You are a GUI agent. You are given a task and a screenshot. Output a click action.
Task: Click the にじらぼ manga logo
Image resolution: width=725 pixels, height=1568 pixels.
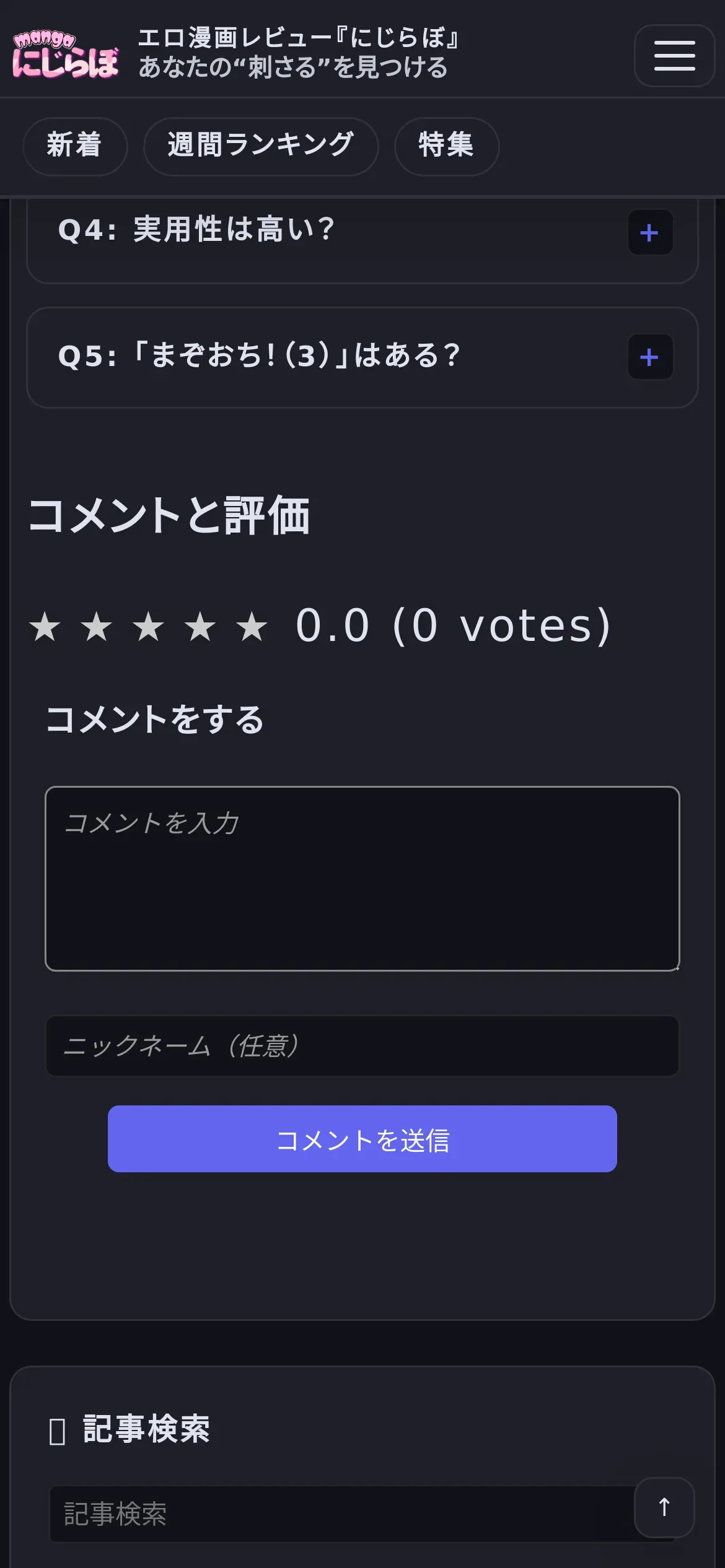tap(65, 56)
